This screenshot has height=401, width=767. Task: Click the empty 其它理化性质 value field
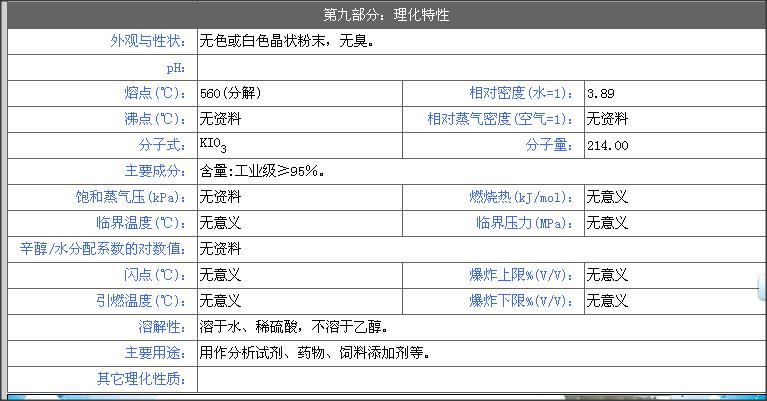480,379
